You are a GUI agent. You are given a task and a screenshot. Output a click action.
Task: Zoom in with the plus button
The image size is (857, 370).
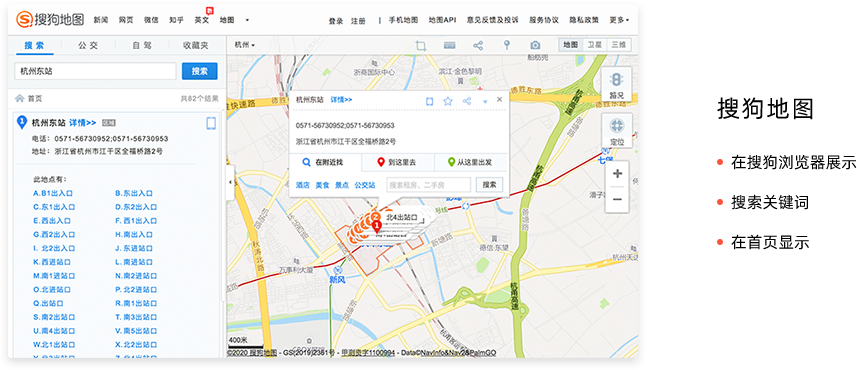pos(617,174)
